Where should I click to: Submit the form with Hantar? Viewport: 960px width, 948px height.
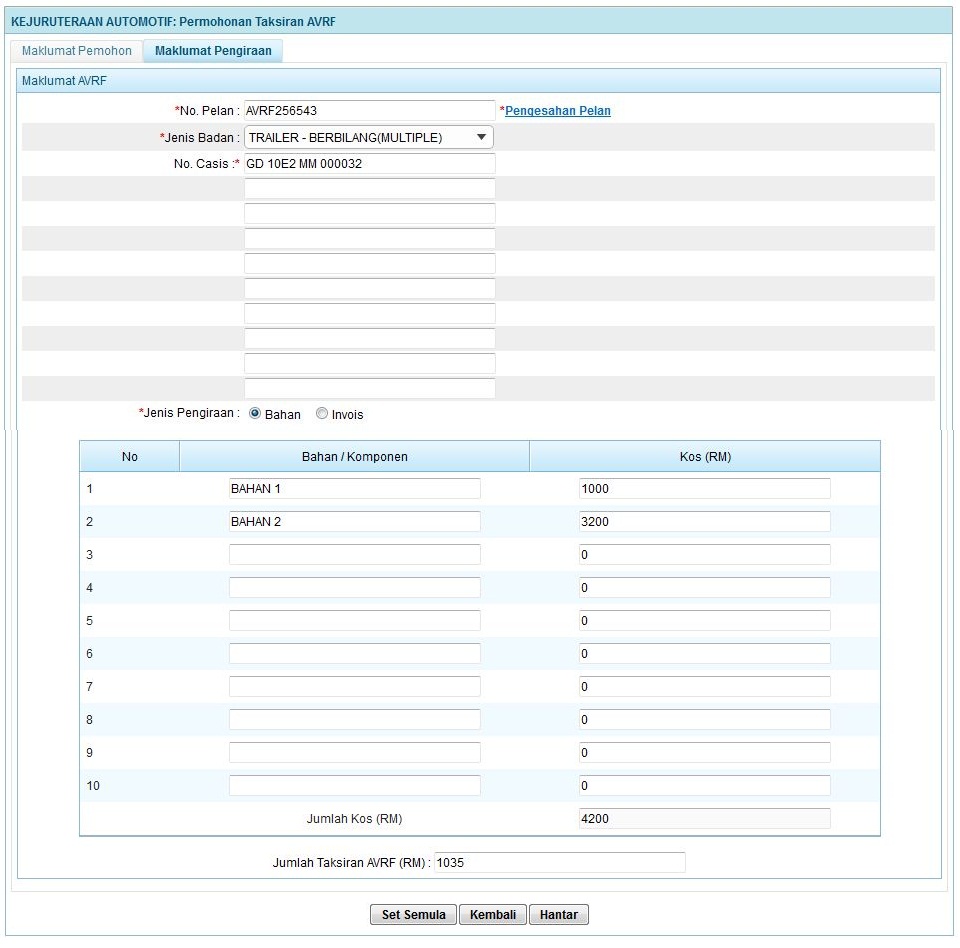pos(558,915)
